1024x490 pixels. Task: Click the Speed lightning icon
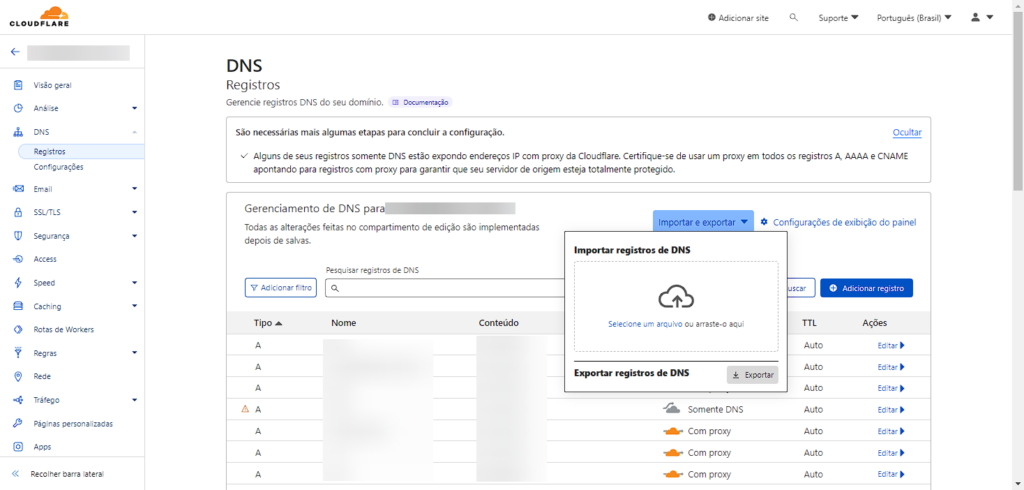pyautogui.click(x=18, y=283)
